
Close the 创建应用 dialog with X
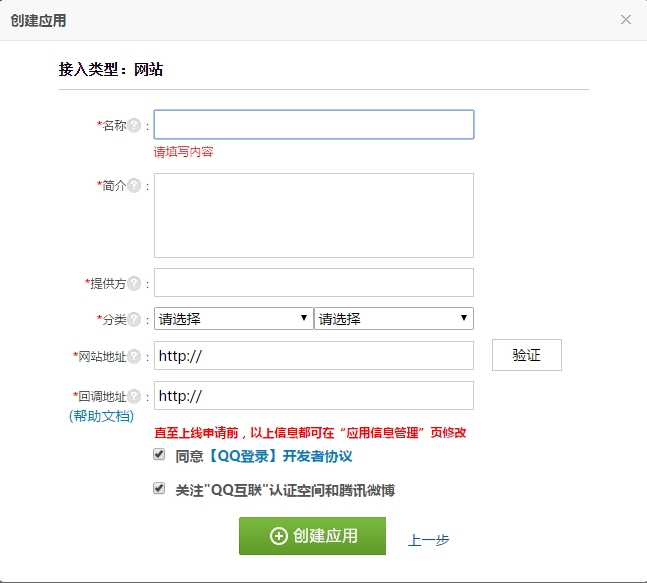coord(626,20)
